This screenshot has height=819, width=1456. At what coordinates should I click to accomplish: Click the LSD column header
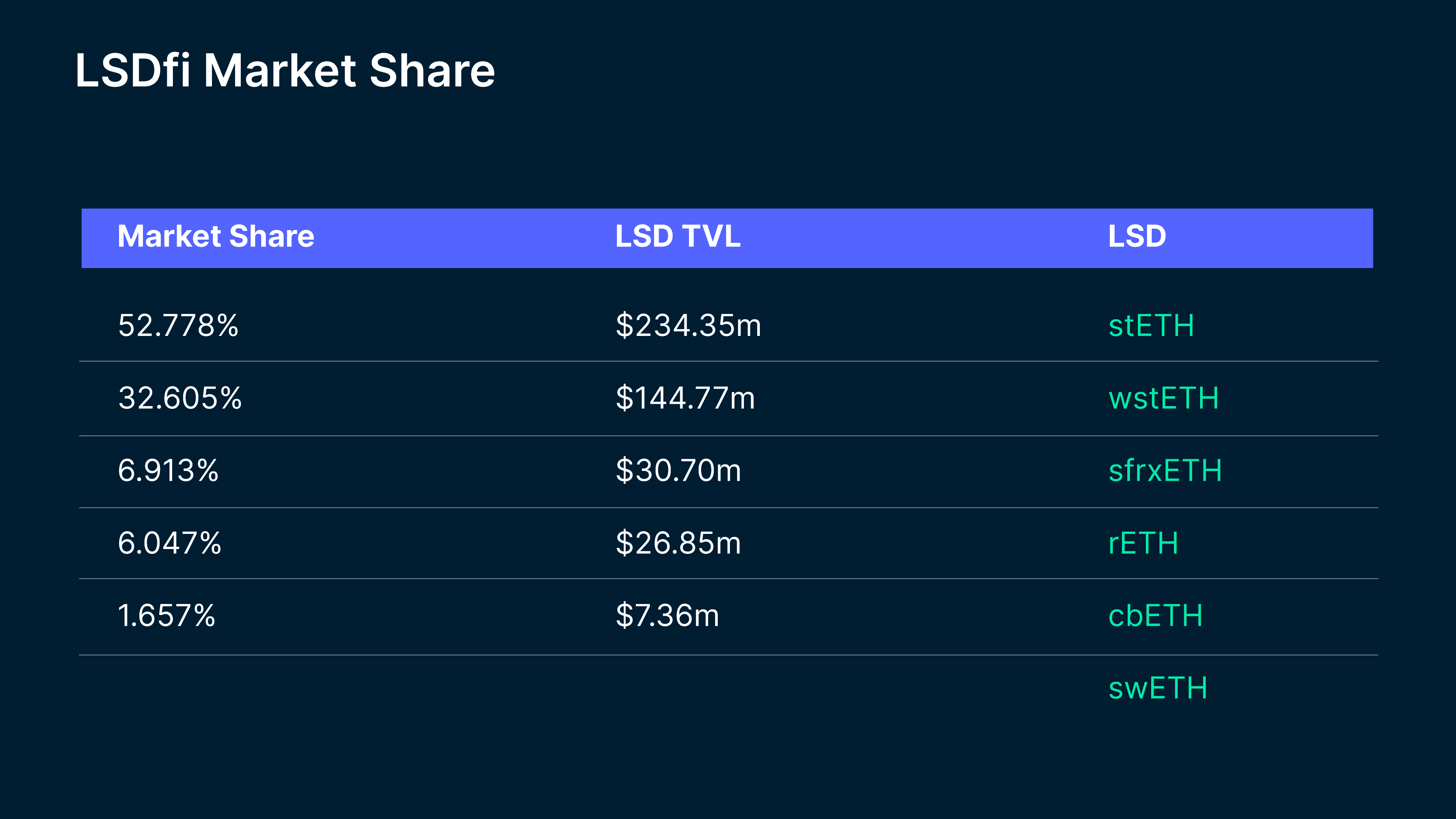[x=1137, y=236]
